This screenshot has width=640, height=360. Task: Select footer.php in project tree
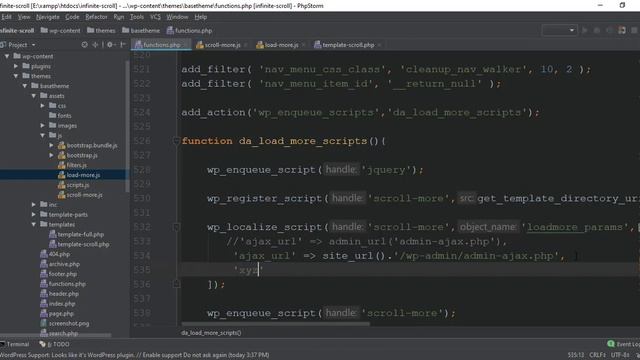point(59,274)
